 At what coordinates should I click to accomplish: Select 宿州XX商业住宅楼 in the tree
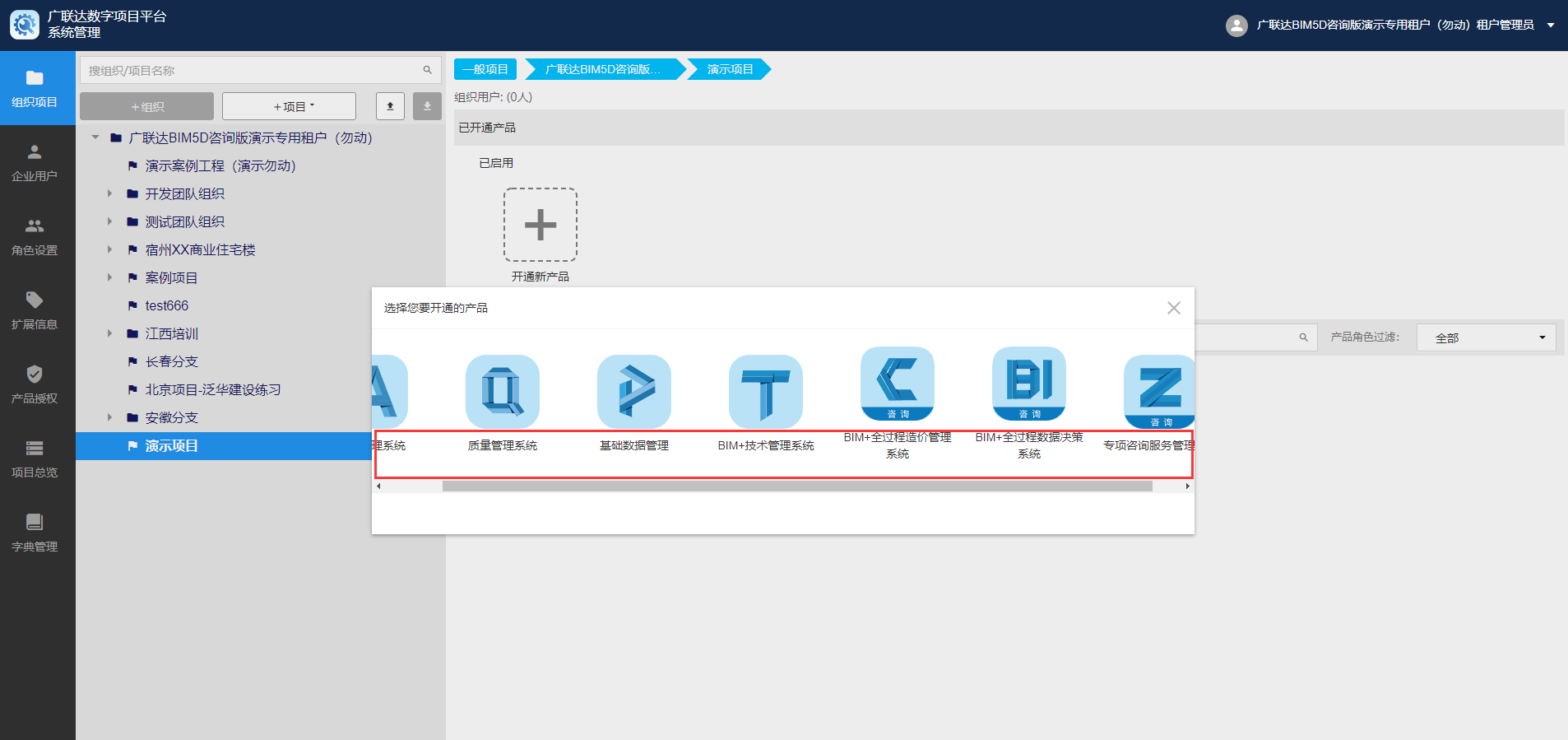click(x=200, y=249)
